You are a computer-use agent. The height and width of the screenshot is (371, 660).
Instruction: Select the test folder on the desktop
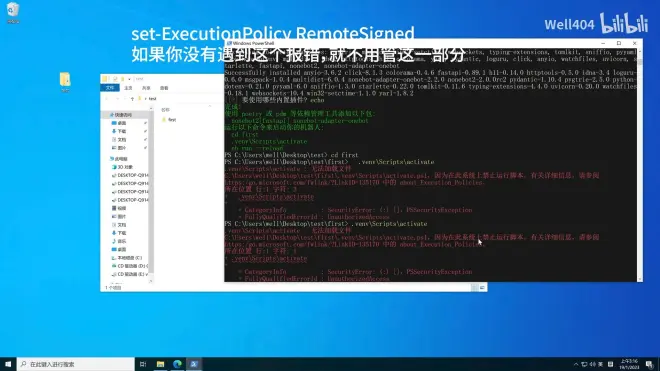tap(65, 82)
